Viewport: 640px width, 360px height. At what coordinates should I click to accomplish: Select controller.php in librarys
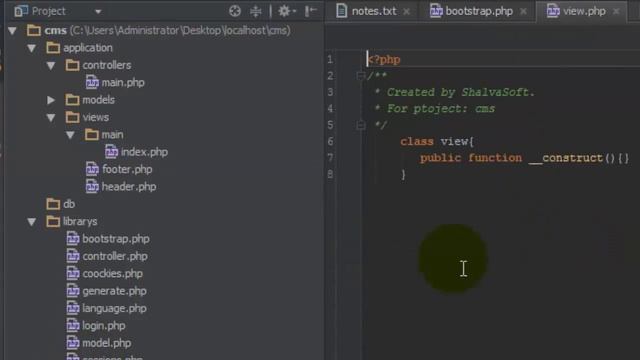tap(115, 256)
